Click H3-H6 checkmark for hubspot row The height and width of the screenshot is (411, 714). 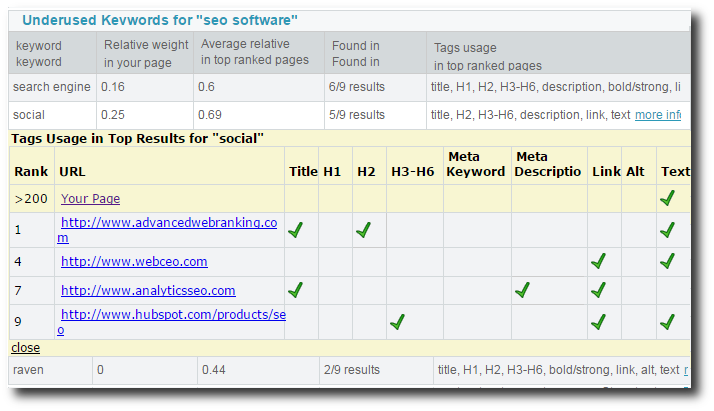(398, 322)
